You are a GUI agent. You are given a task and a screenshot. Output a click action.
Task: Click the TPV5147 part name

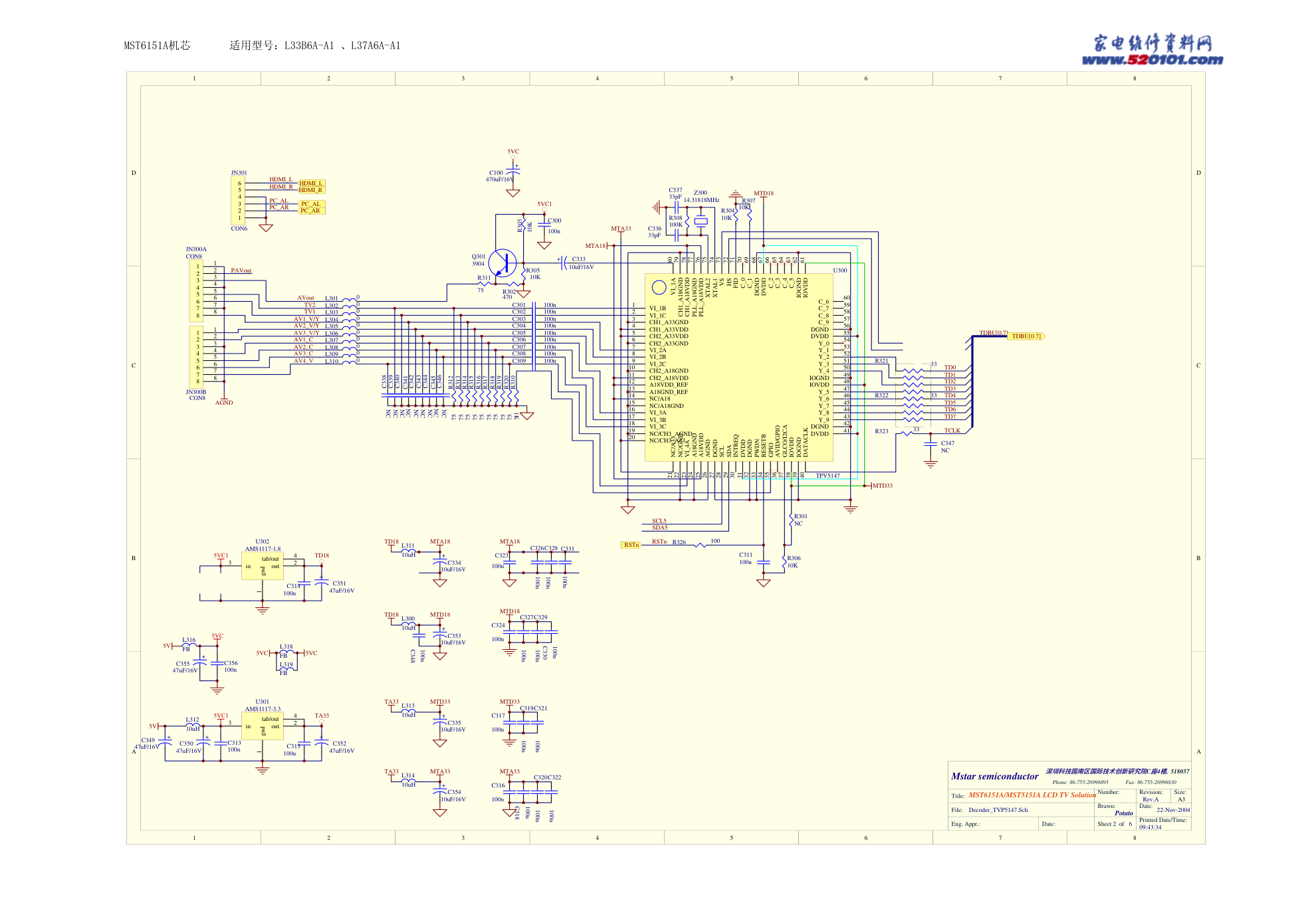pyautogui.click(x=827, y=476)
